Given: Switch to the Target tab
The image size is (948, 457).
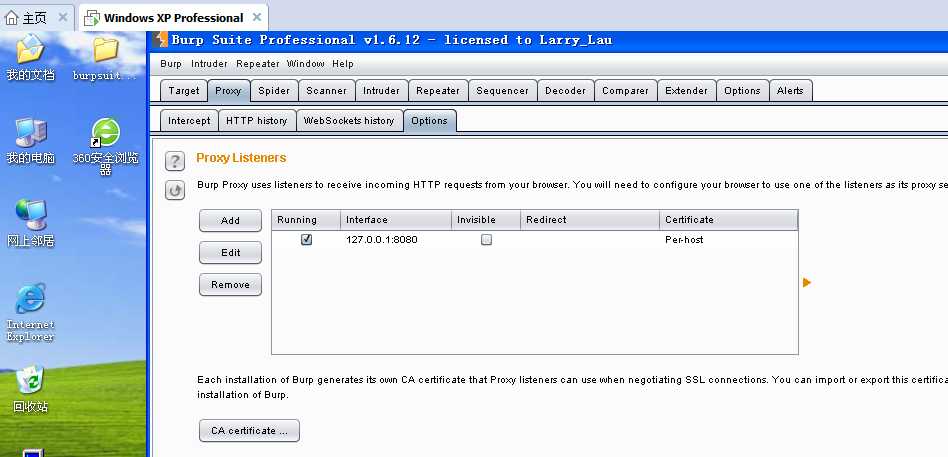Looking at the screenshot, I should 184,91.
